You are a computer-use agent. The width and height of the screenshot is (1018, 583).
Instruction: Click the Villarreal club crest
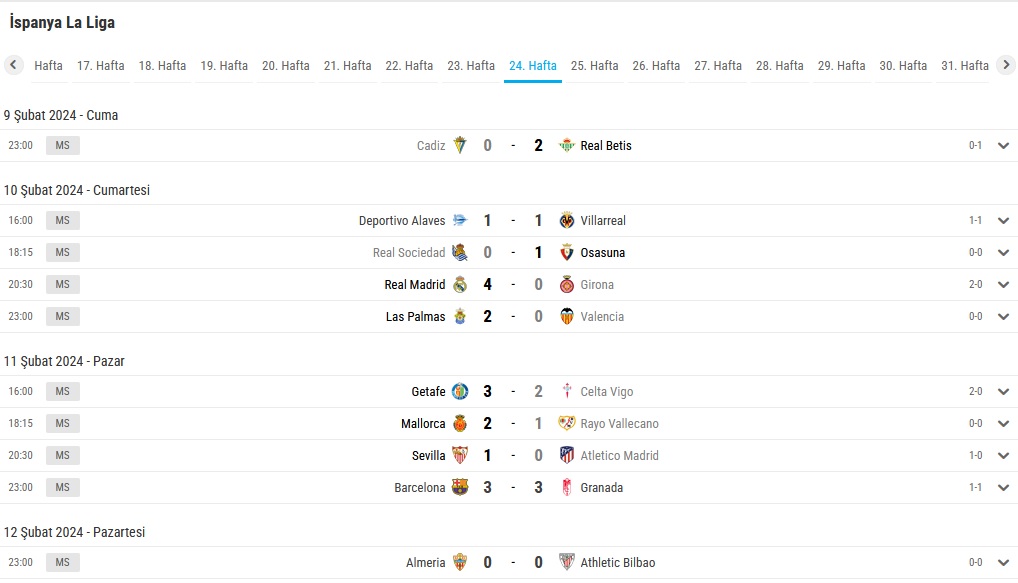pyautogui.click(x=567, y=220)
